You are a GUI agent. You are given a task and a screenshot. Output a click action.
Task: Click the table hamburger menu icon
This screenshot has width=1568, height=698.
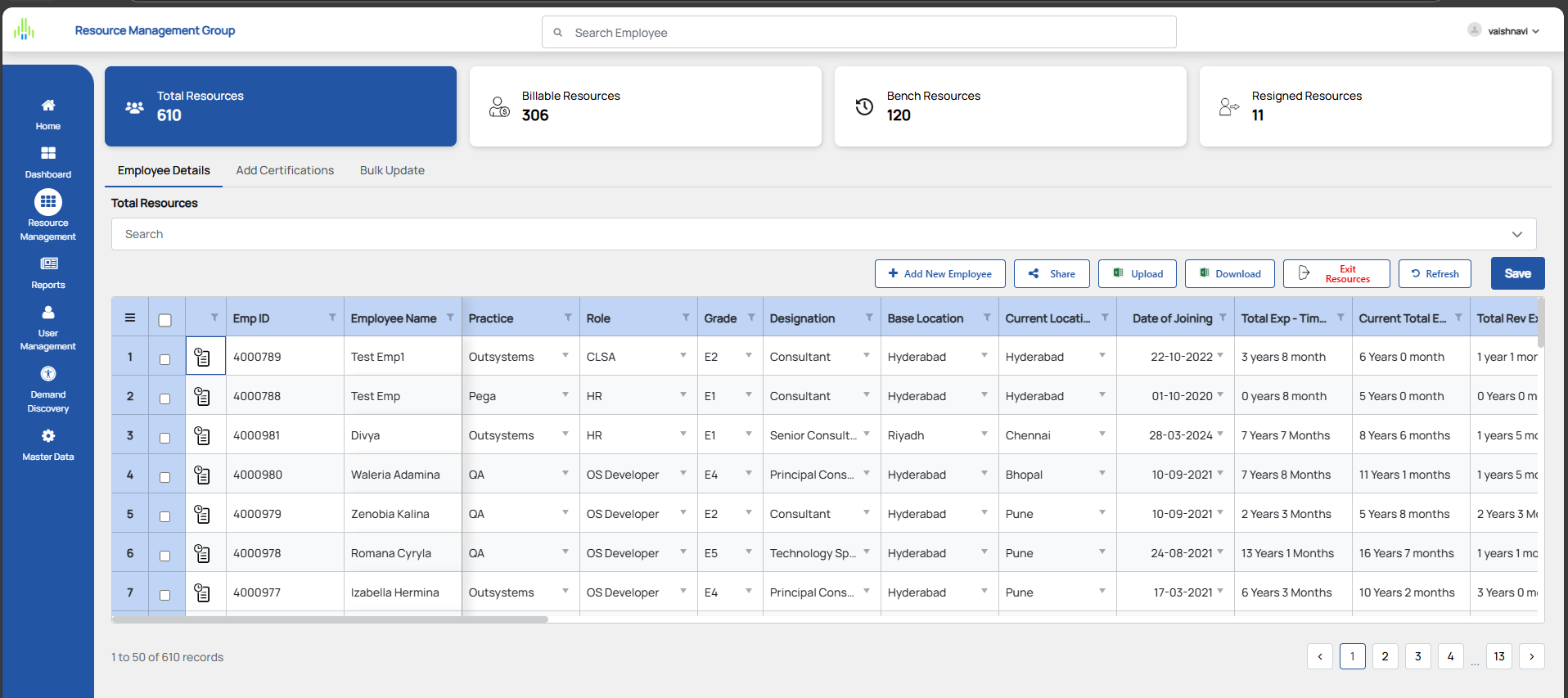tap(130, 317)
